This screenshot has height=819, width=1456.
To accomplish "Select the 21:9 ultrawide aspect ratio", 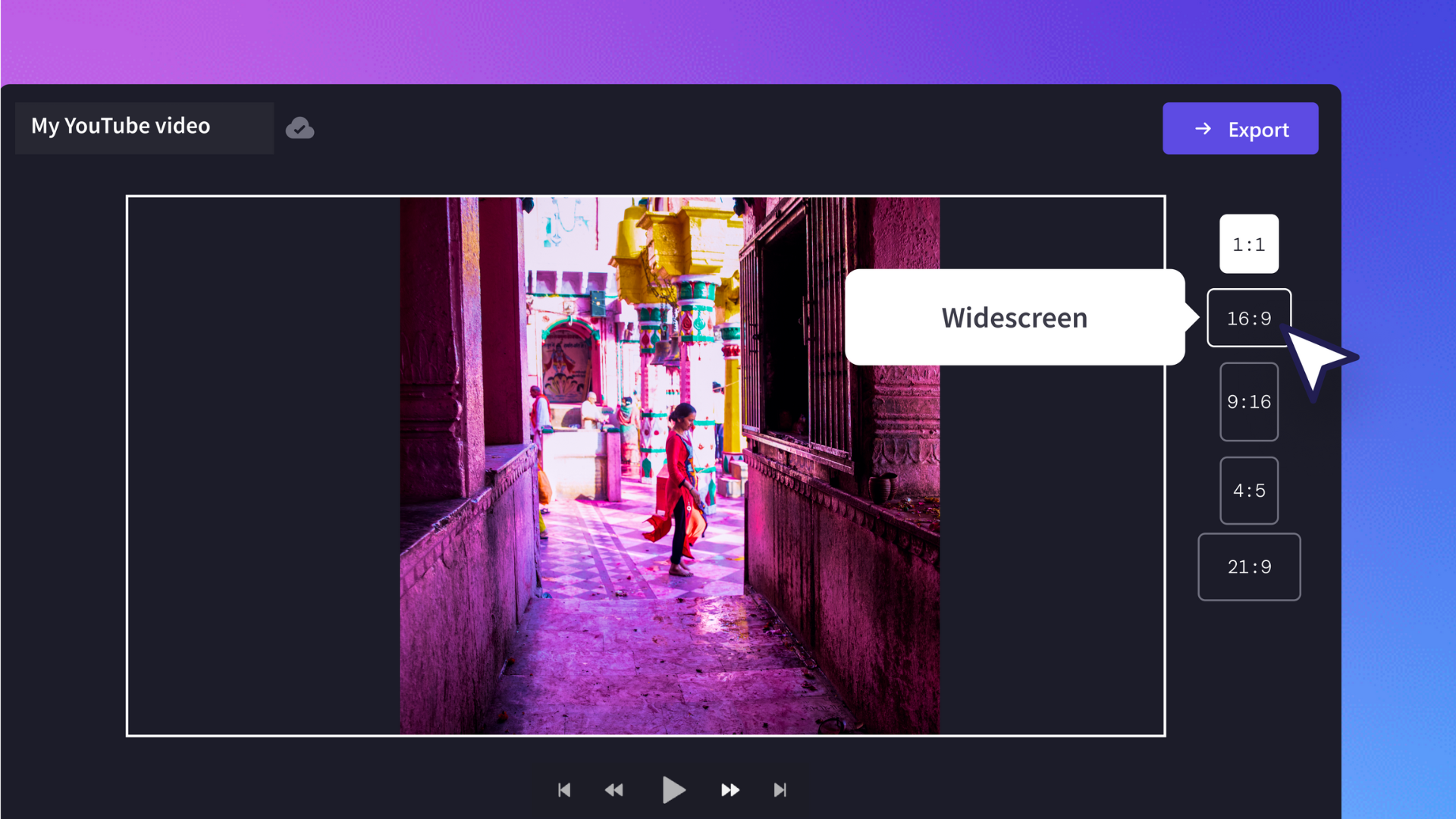I will [1249, 567].
